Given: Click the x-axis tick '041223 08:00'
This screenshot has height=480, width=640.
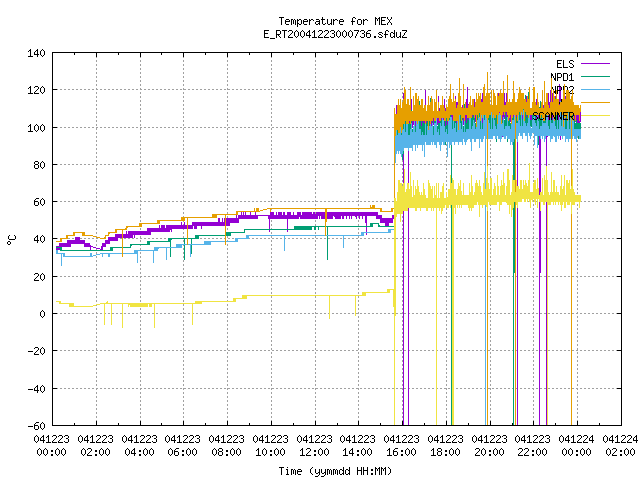Looking at the screenshot, I should coord(227,446).
